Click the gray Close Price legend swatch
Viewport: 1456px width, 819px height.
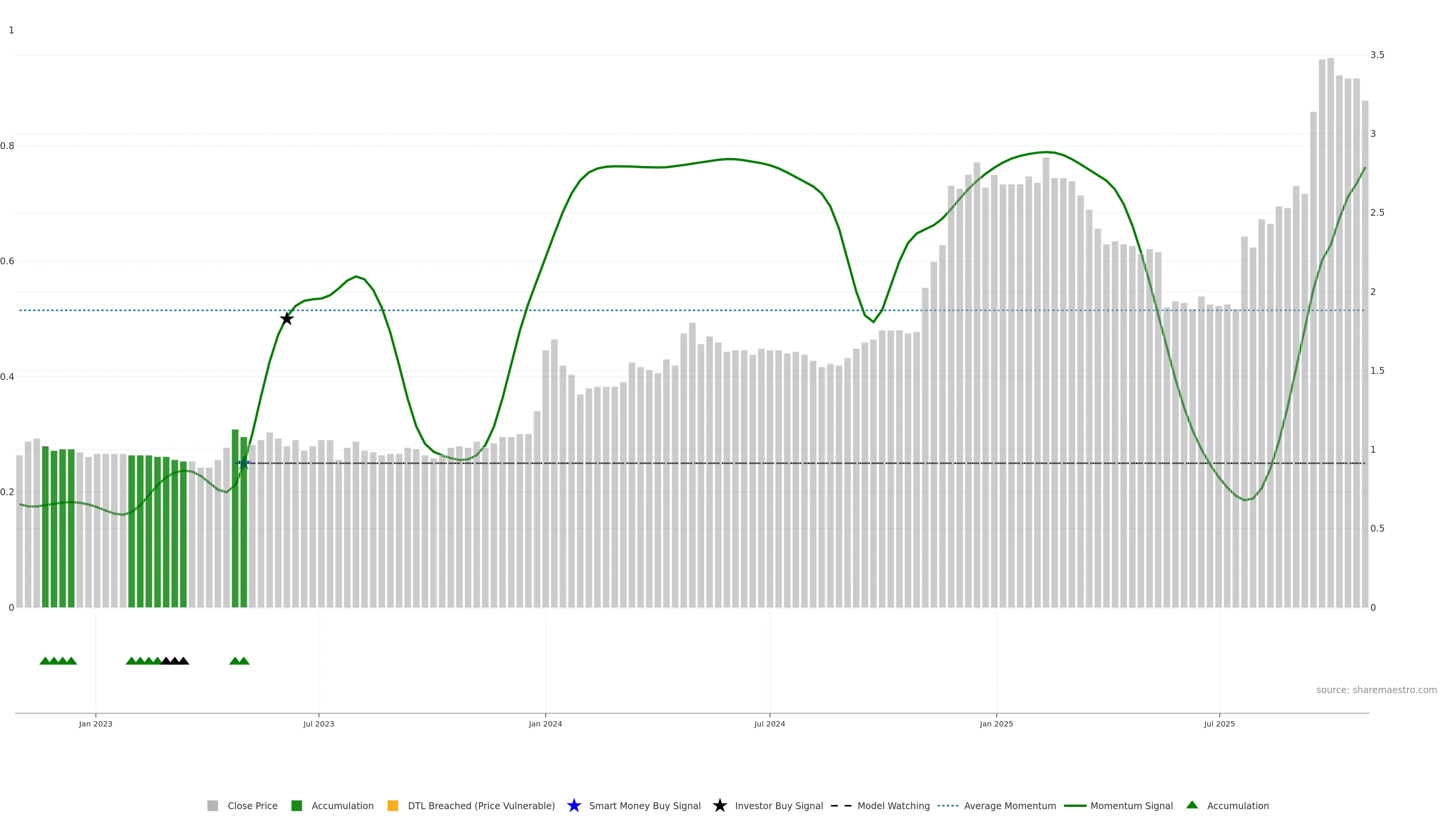click(212, 805)
